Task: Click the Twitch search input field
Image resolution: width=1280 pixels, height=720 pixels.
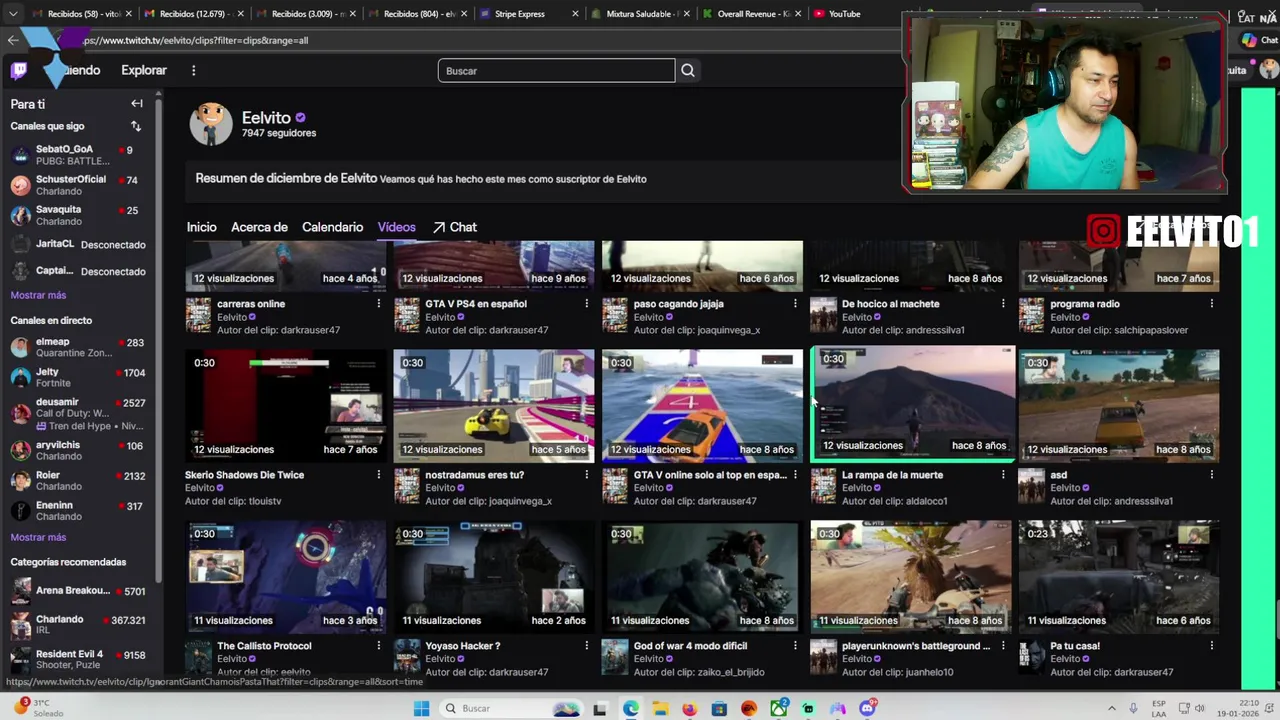Action: (556, 70)
